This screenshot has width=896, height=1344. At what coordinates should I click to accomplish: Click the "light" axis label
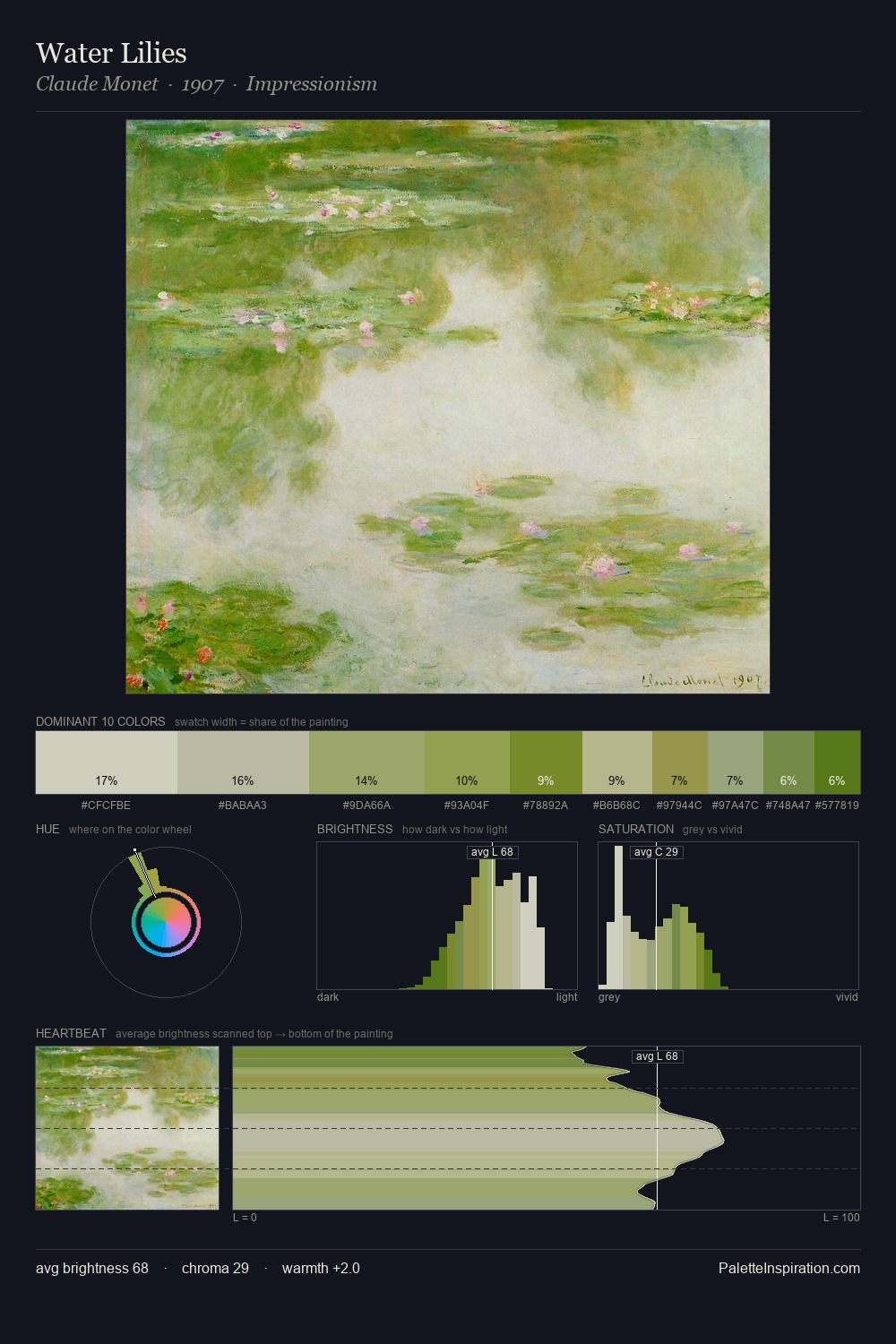(566, 997)
